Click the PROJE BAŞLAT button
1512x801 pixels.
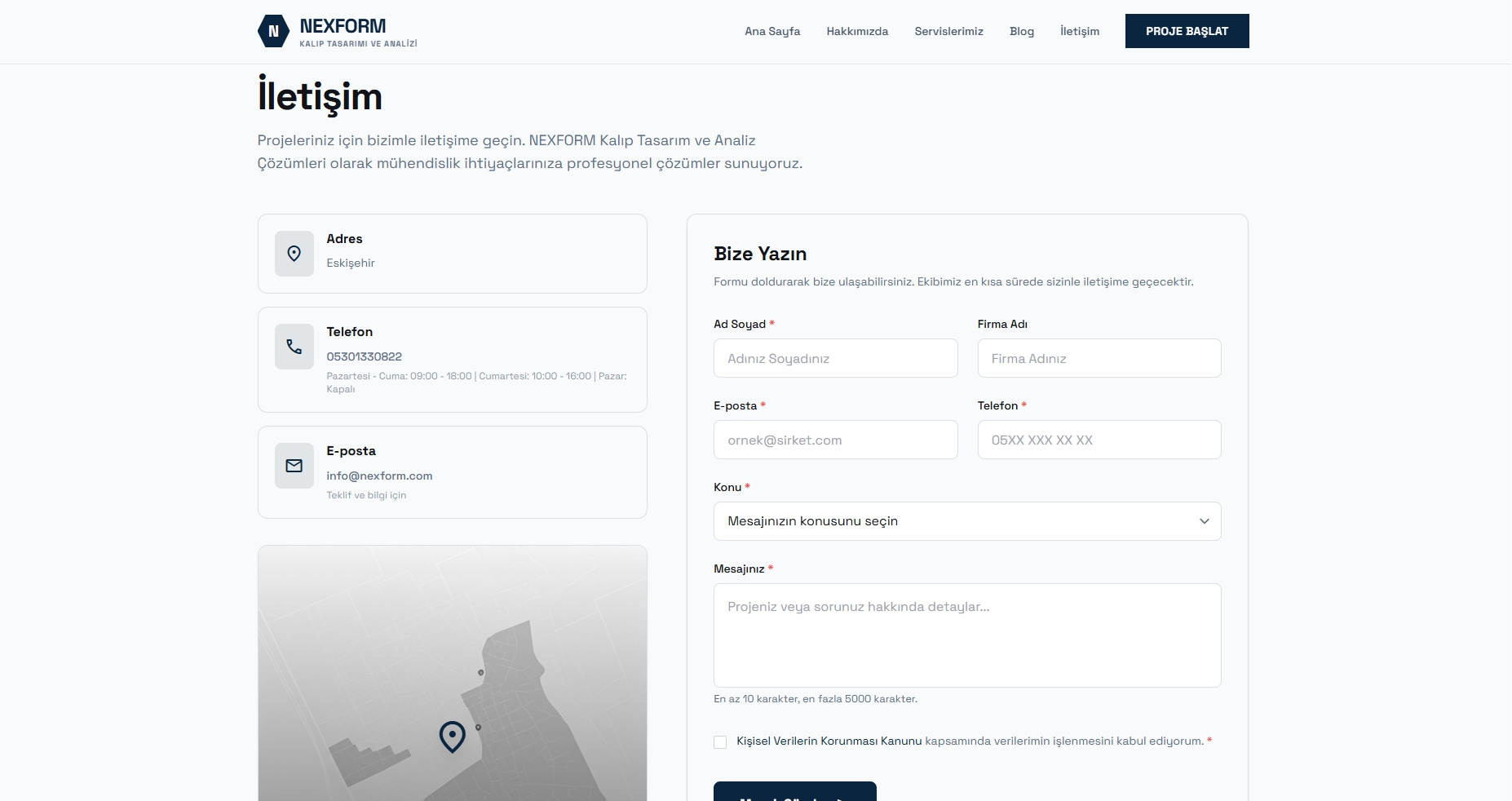pyautogui.click(x=1187, y=31)
